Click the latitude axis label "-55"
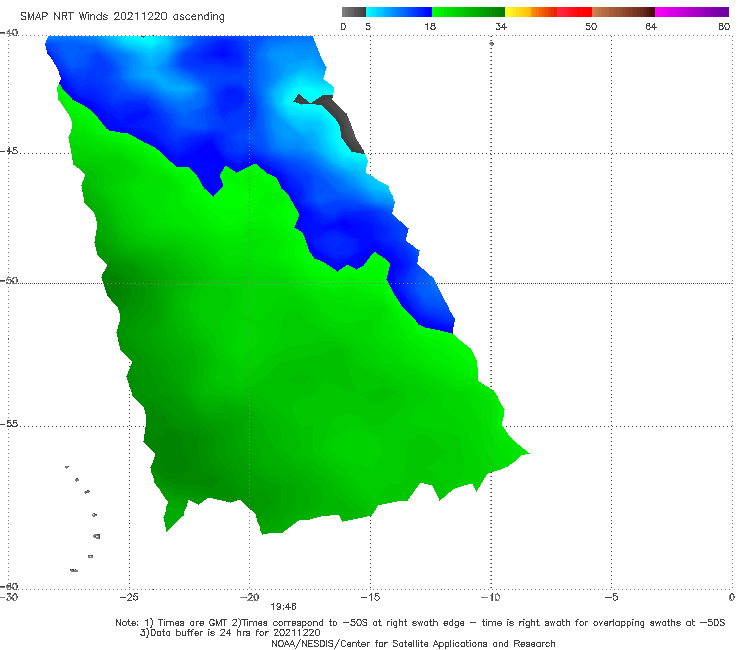Viewport: 740px width, 650px height. 9,424
